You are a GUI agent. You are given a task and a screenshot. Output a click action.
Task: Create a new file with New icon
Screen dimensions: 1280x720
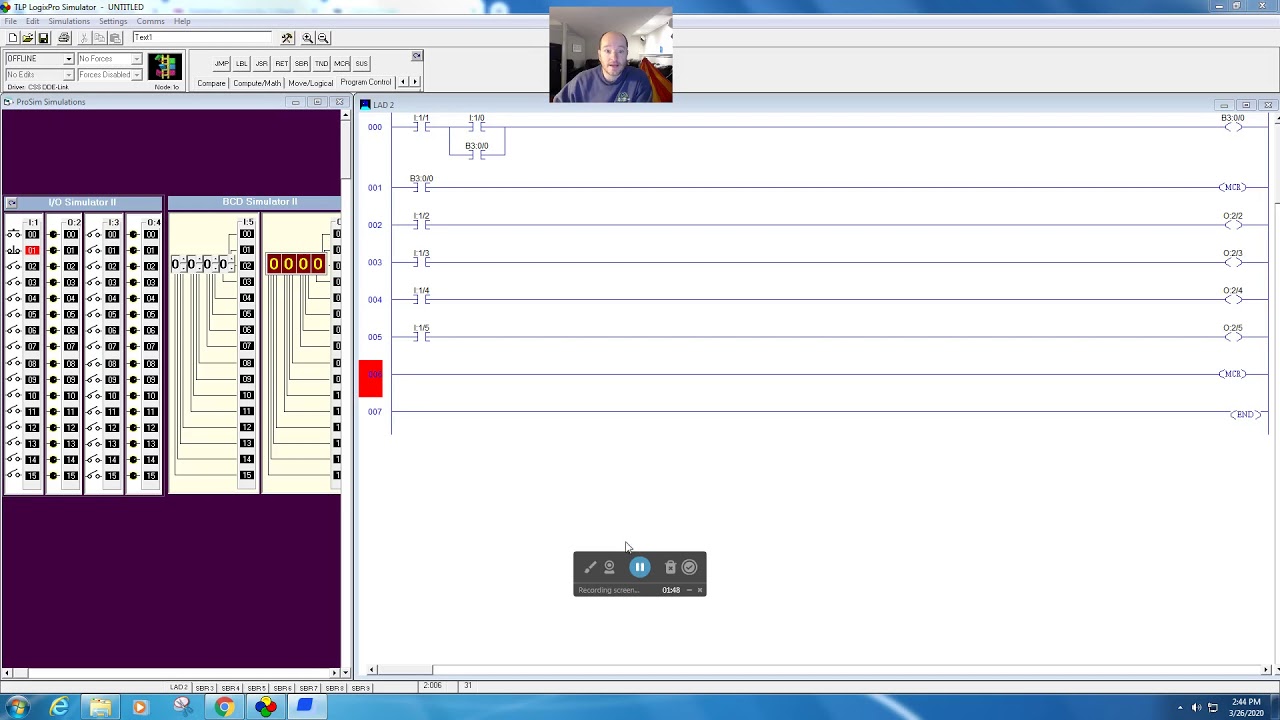[x=12, y=38]
